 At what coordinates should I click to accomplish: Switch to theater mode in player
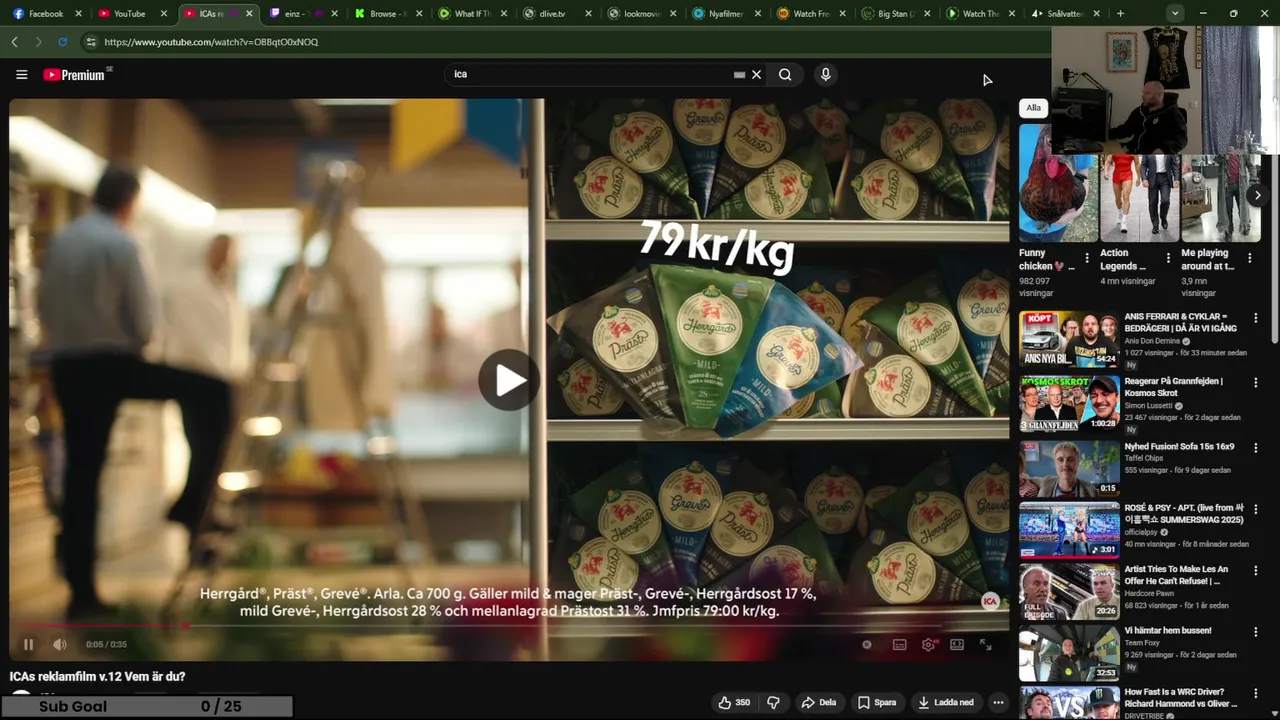point(957,645)
